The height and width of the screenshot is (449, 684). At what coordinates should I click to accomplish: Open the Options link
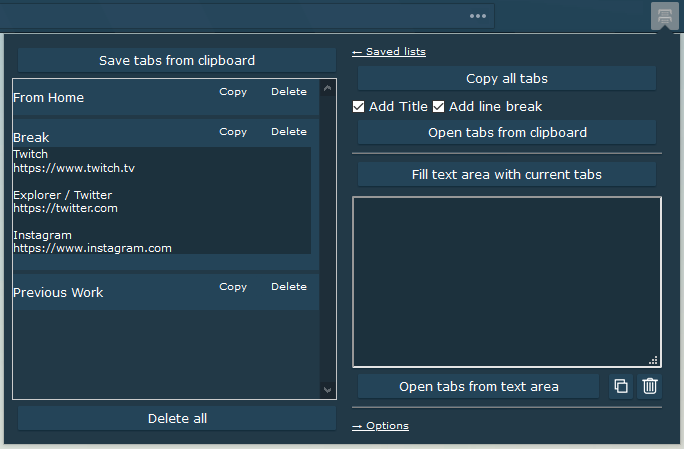coord(380,426)
